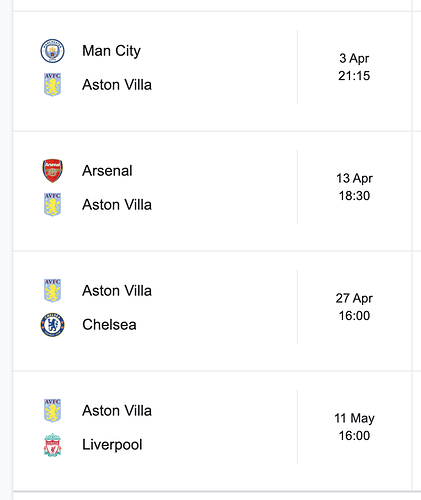421x500 pixels.
Task: Open the 27 Apr 16:00 match time
Action: pyautogui.click(x=354, y=307)
